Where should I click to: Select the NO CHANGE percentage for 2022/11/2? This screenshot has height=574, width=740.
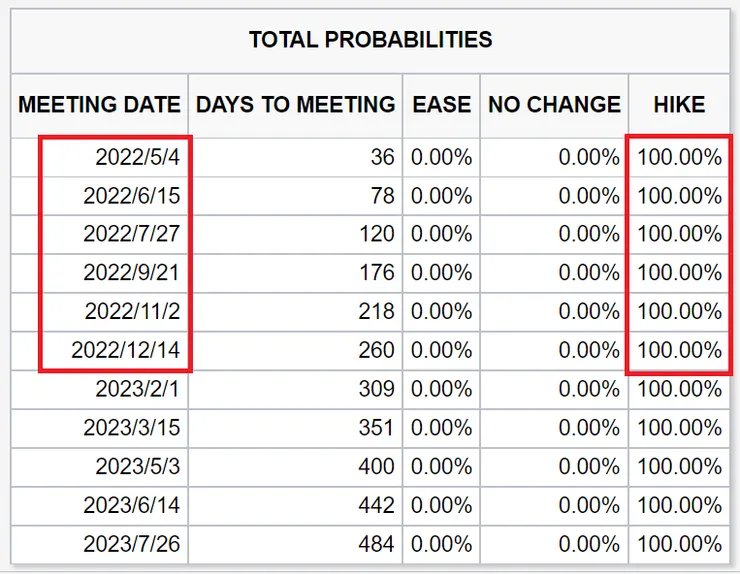(x=589, y=312)
